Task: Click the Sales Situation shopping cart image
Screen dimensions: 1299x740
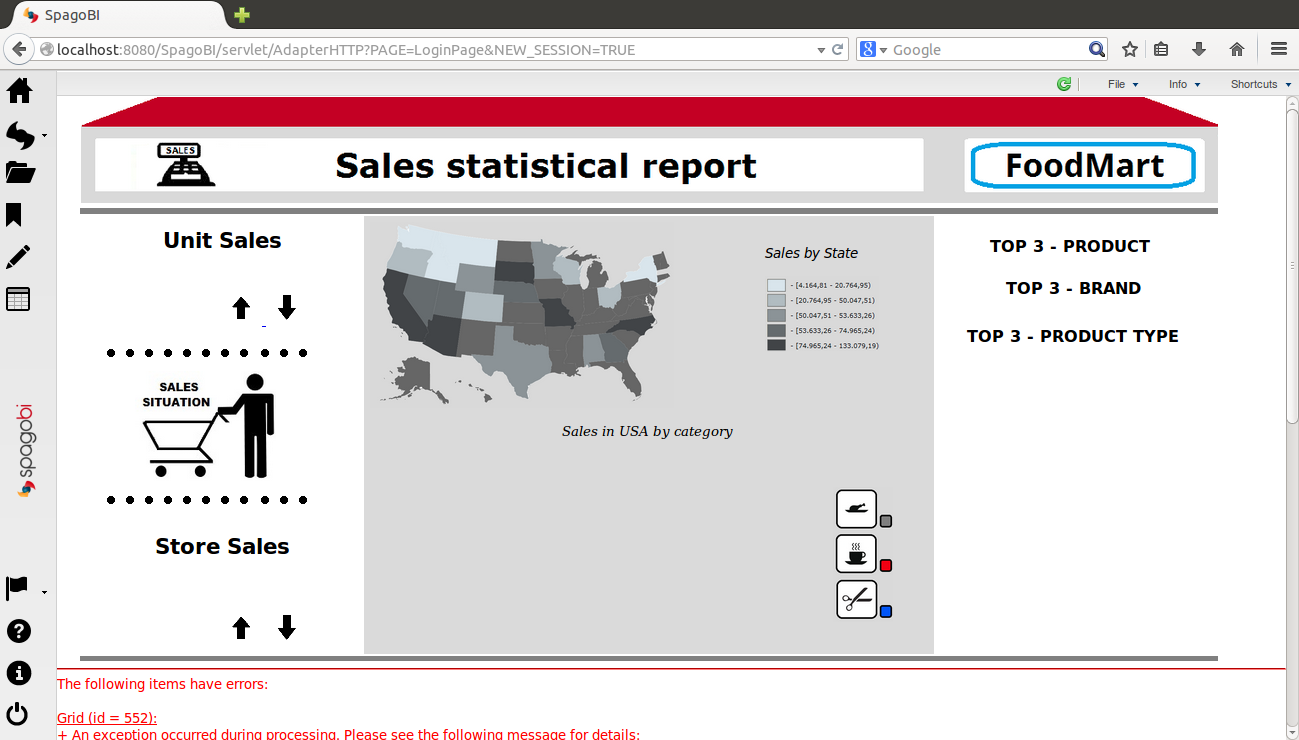Action: coord(208,426)
